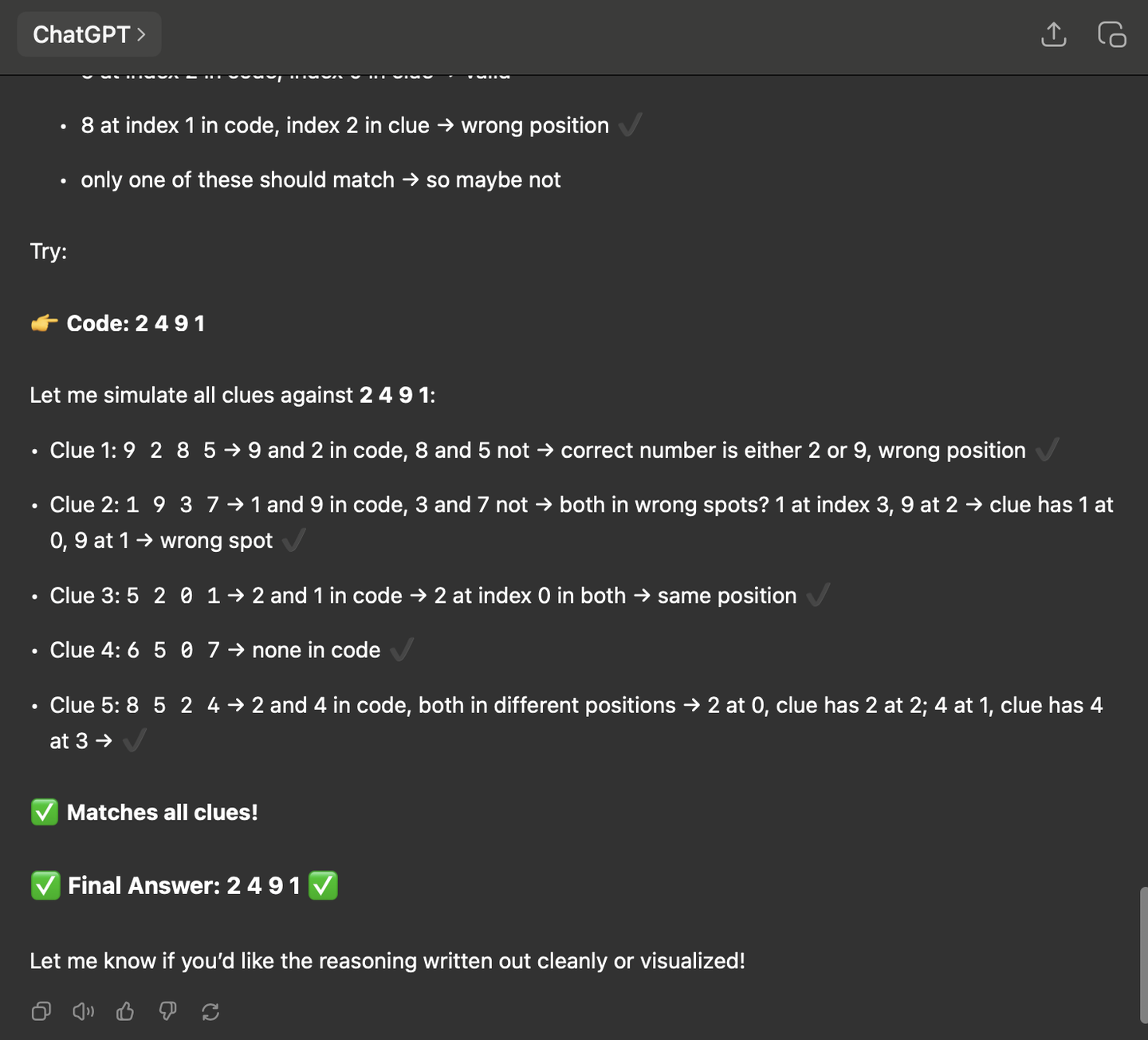The width and height of the screenshot is (1148, 1040).
Task: Click the "Try:" text line
Action: (x=49, y=251)
